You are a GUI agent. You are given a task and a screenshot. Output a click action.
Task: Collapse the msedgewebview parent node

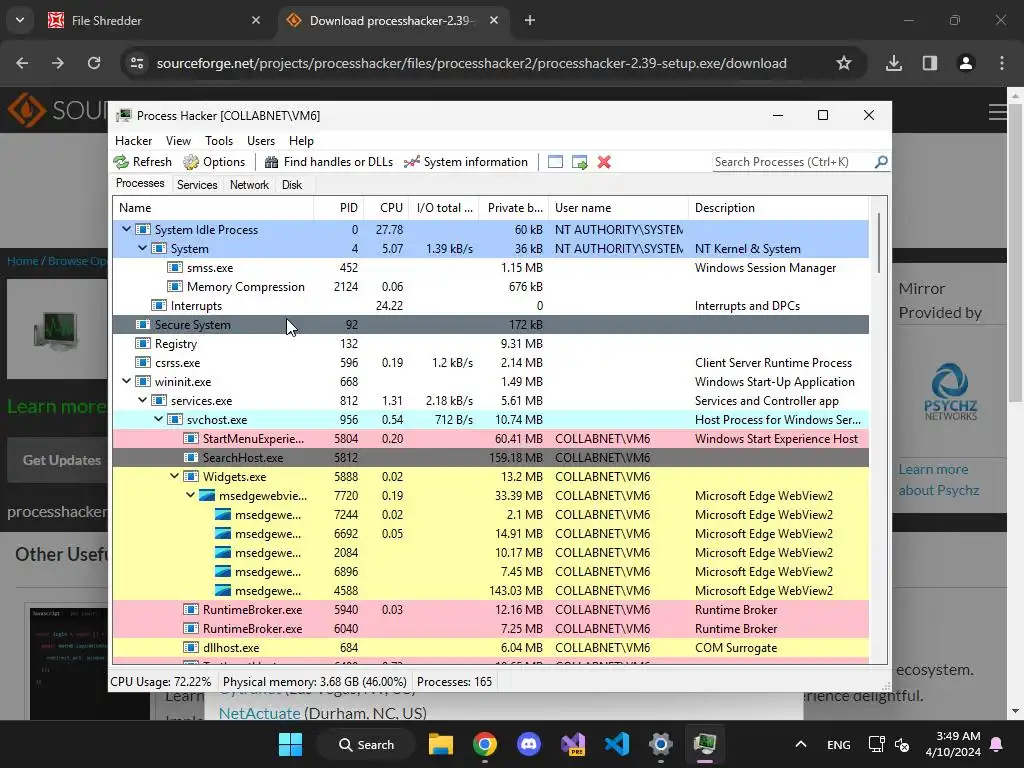click(191, 495)
